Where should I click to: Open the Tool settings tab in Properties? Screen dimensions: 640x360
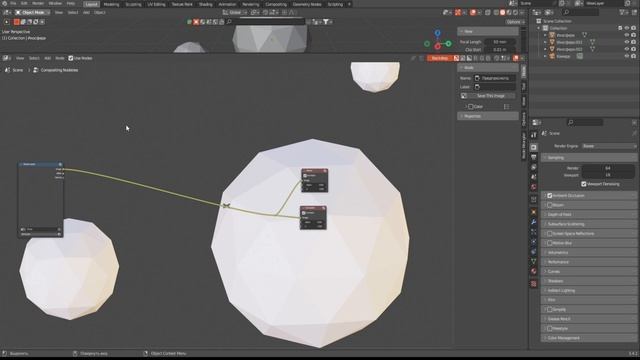point(533,135)
